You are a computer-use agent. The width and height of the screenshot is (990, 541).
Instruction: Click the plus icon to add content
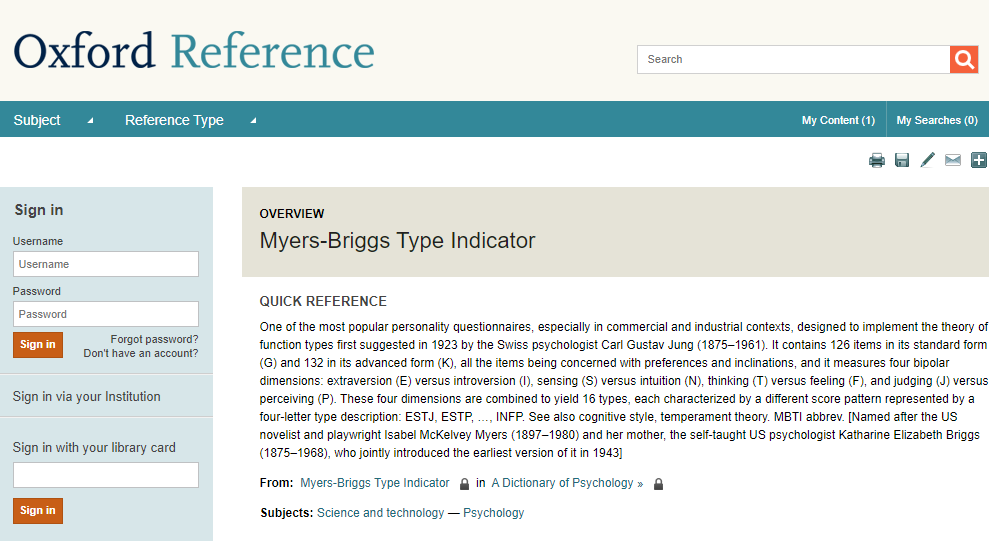pos(979,160)
